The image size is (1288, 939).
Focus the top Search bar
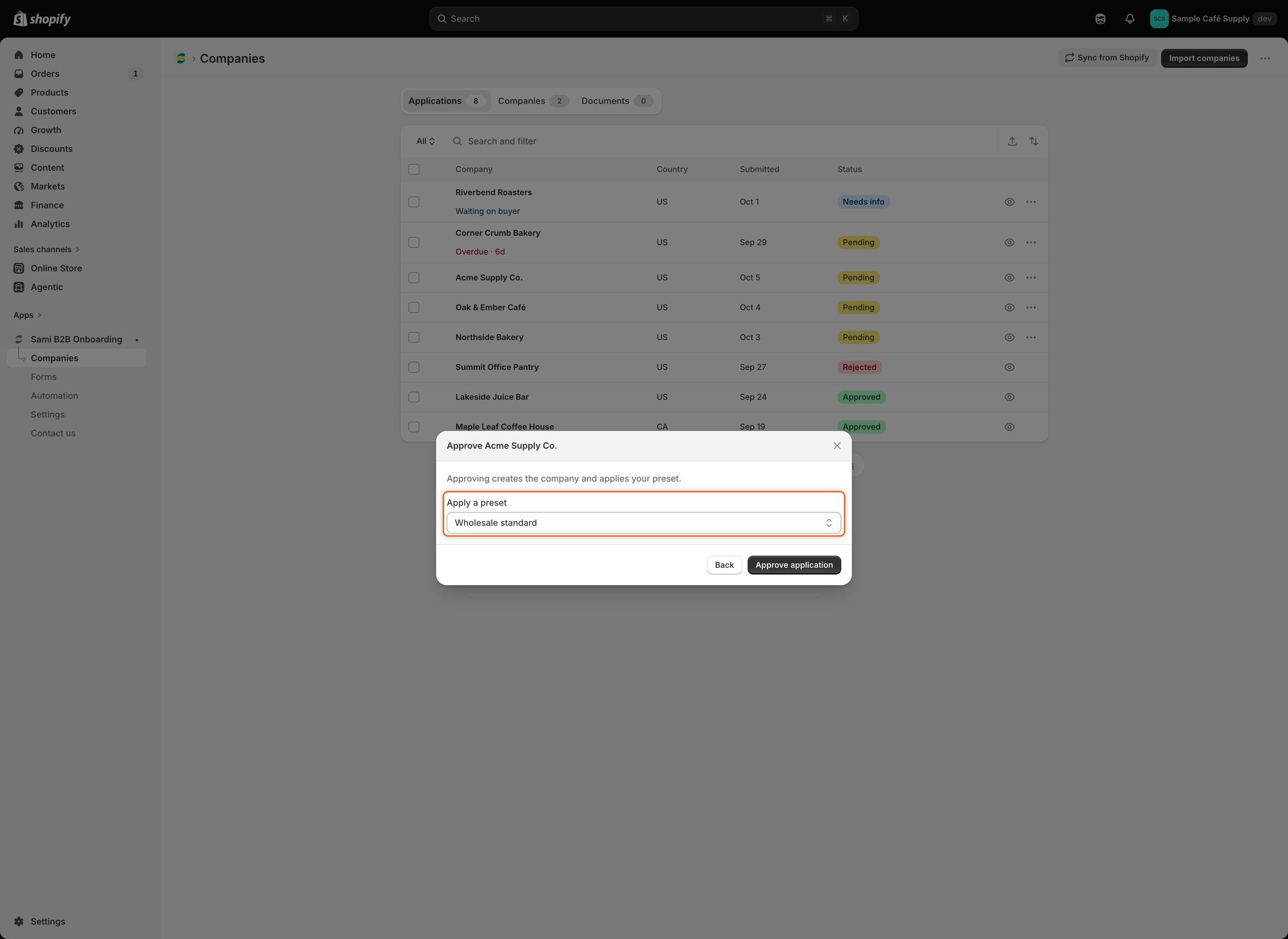[x=643, y=19]
